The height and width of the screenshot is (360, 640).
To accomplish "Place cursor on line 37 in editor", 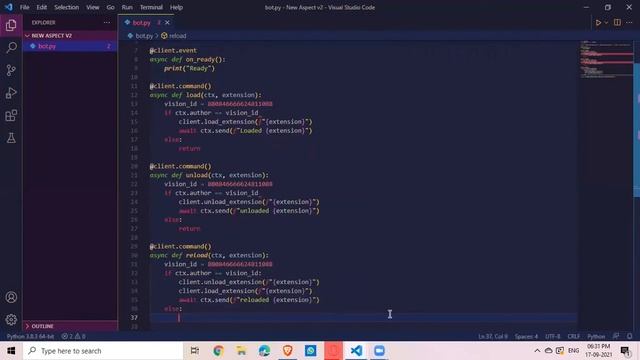I will 363,318.
